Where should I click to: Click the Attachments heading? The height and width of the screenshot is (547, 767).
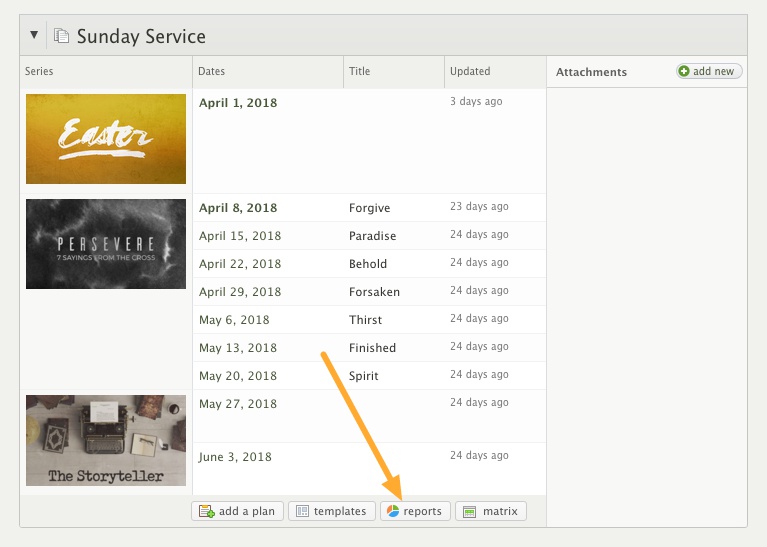591,72
